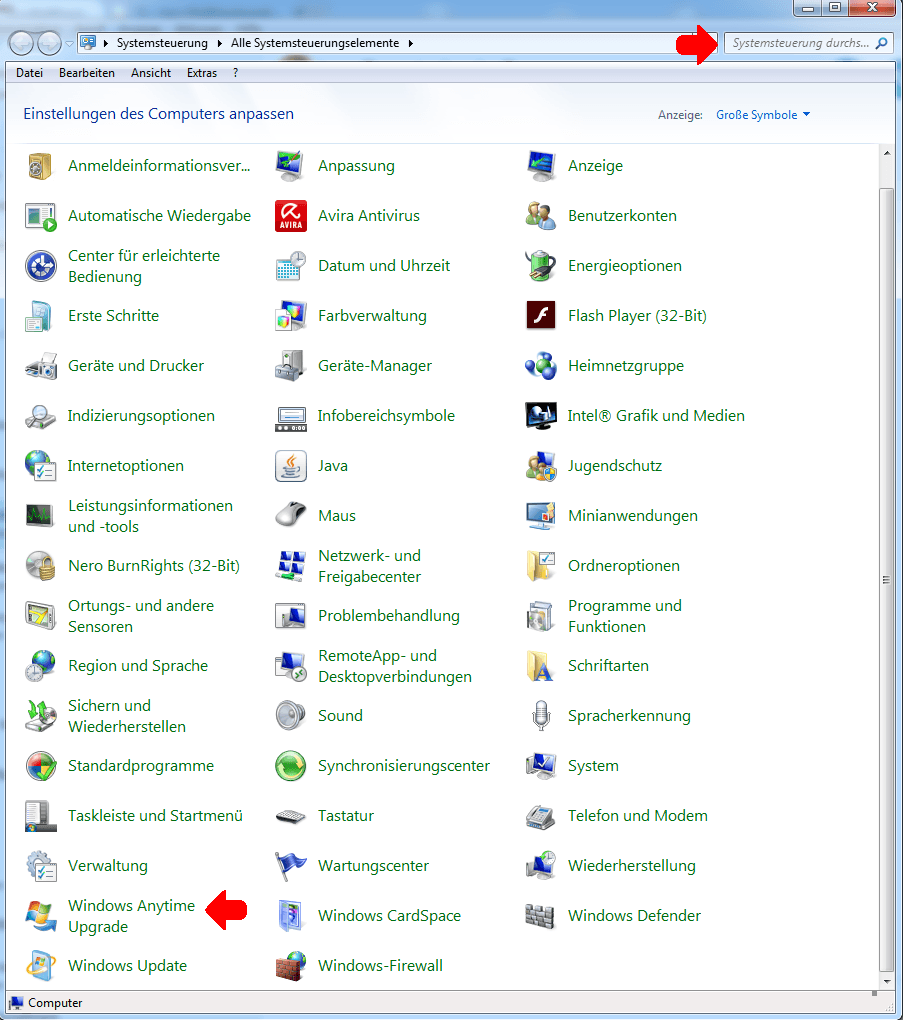Click the Spracherkennung microphone icon

(x=540, y=716)
